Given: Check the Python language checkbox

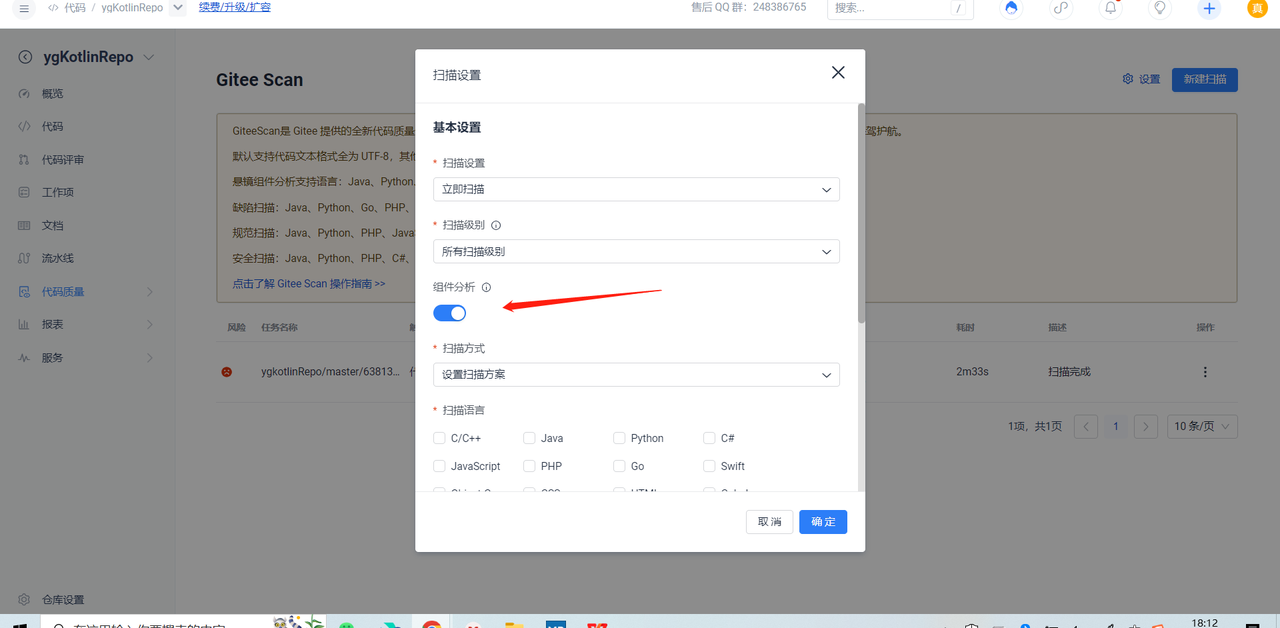Looking at the screenshot, I should pyautogui.click(x=619, y=438).
